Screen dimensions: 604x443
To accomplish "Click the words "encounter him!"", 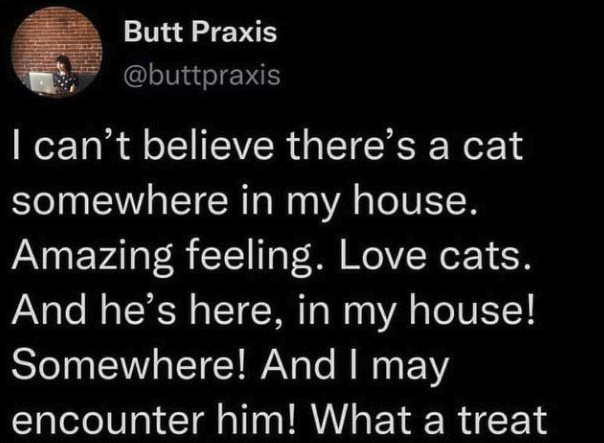I will pyautogui.click(x=153, y=420).
